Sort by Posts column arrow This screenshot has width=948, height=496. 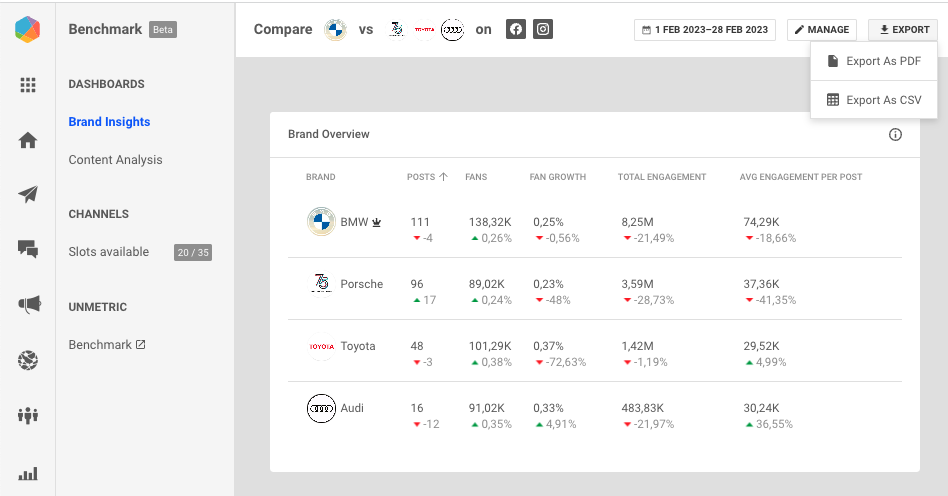tap(443, 177)
